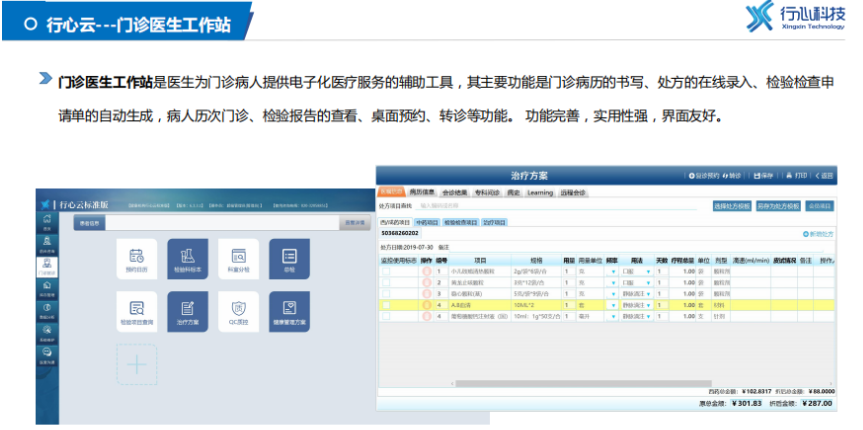Click button right of 另存为处方模板
This screenshot has width=863, height=430.
click(820, 206)
